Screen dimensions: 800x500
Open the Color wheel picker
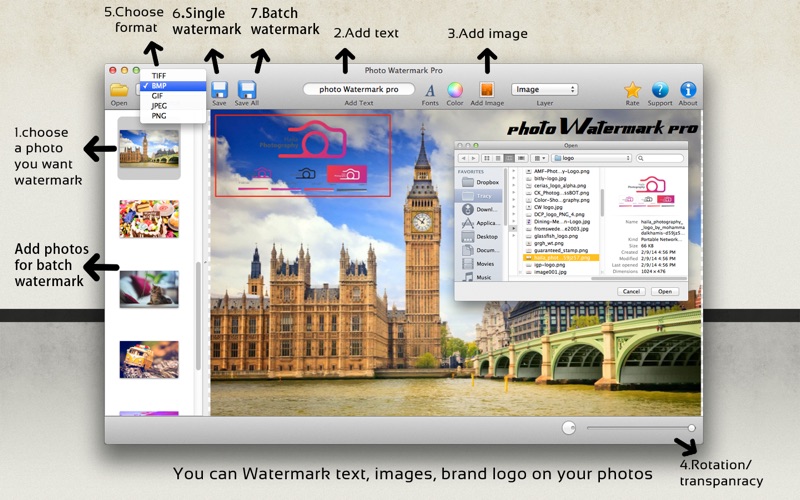tap(455, 90)
